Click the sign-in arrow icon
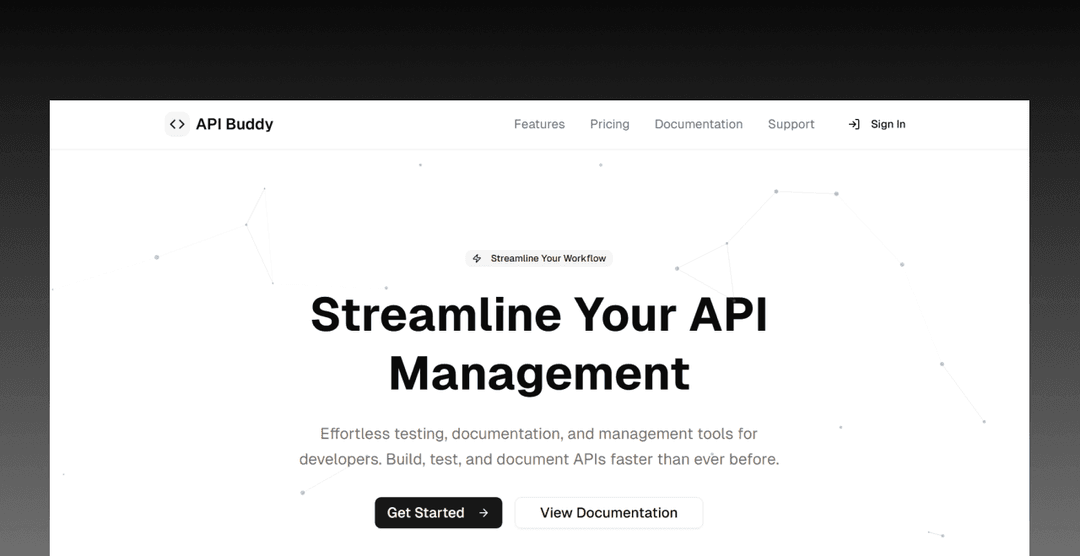The height and width of the screenshot is (556, 1080). pyautogui.click(x=854, y=124)
